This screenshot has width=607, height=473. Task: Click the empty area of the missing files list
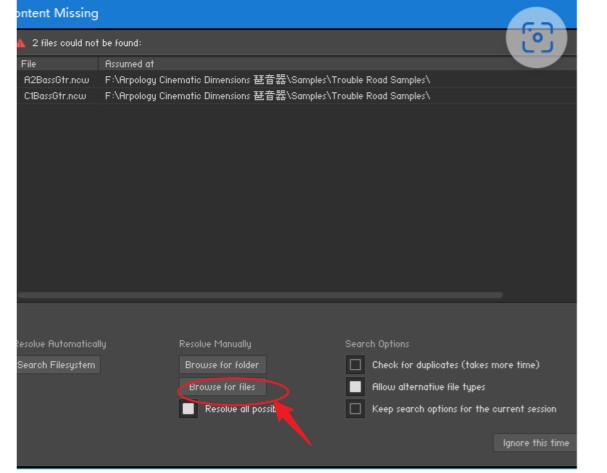point(300,200)
